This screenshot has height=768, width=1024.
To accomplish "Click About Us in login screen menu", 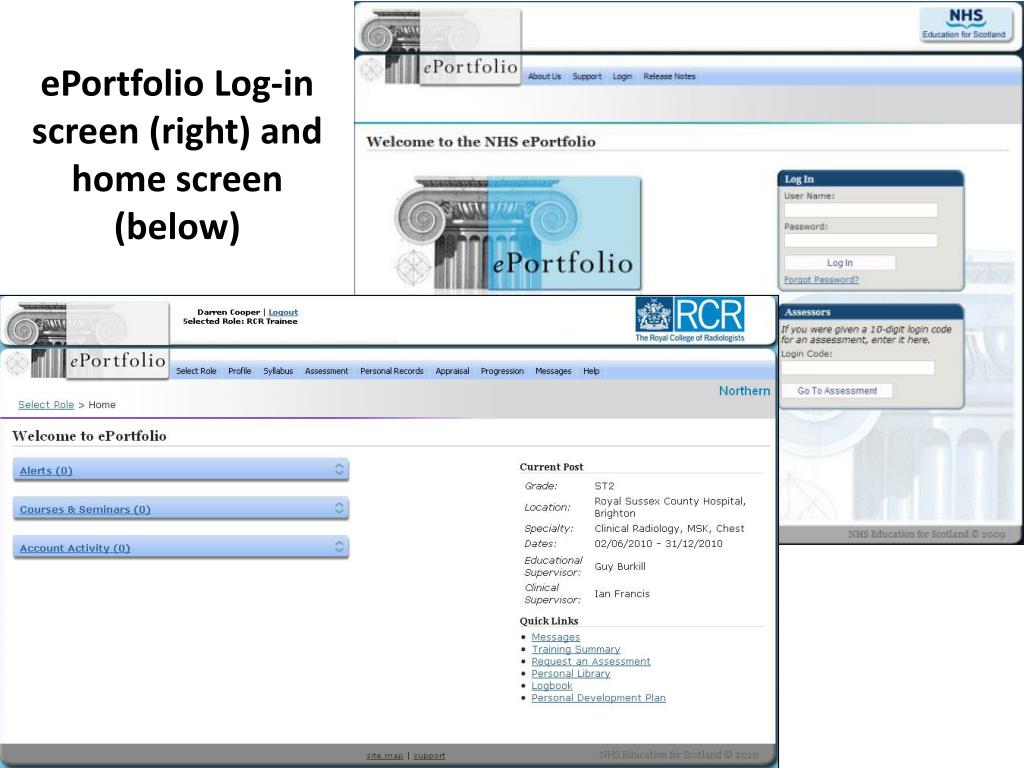I will pos(545,76).
